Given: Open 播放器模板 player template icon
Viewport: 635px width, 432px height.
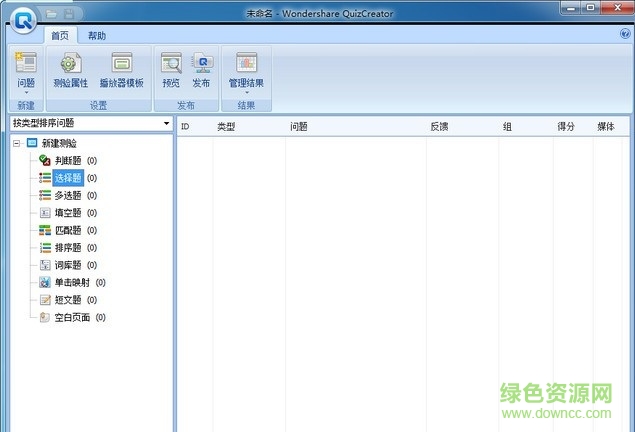Looking at the screenshot, I should point(122,63).
